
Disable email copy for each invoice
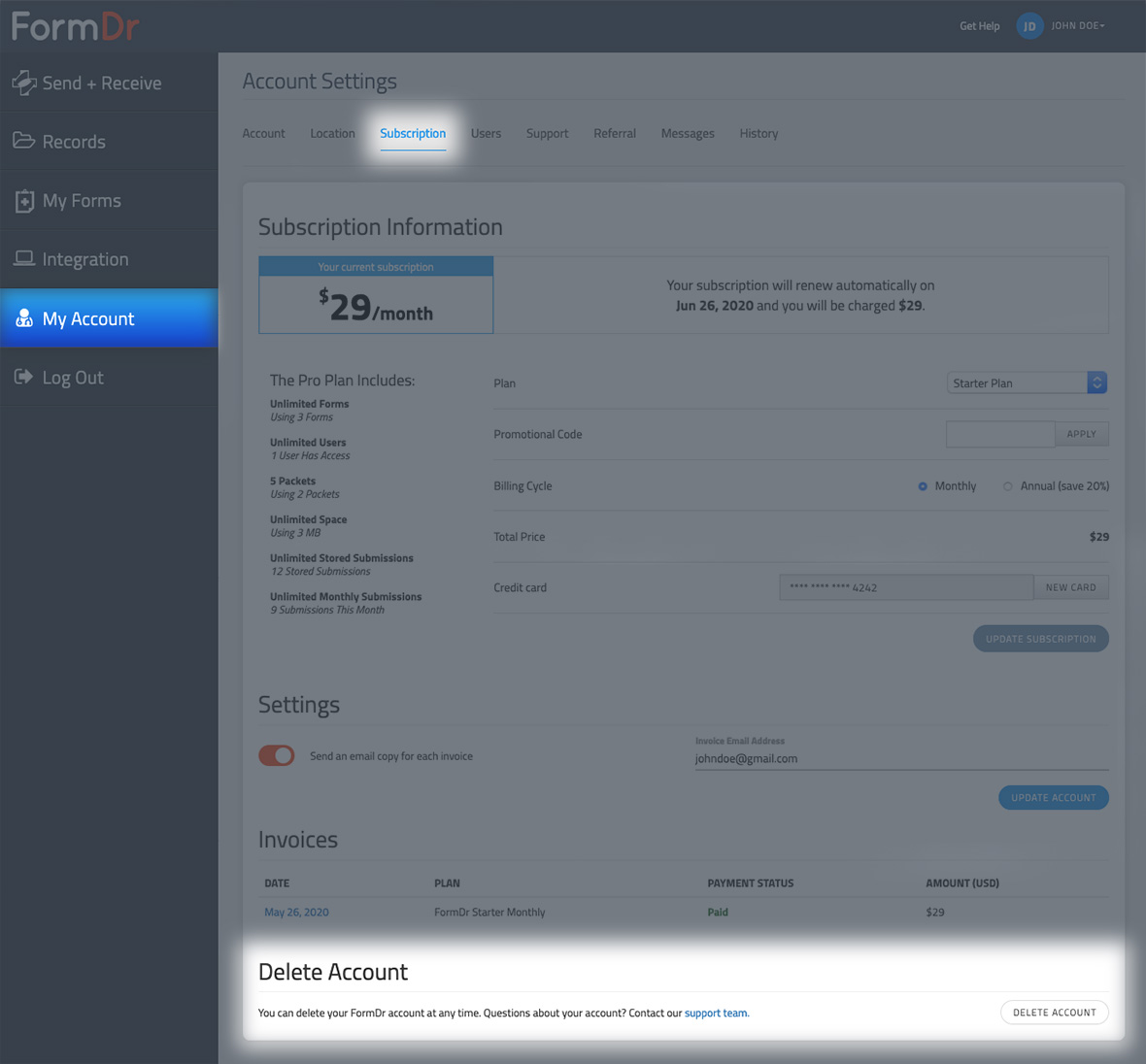tap(276, 755)
